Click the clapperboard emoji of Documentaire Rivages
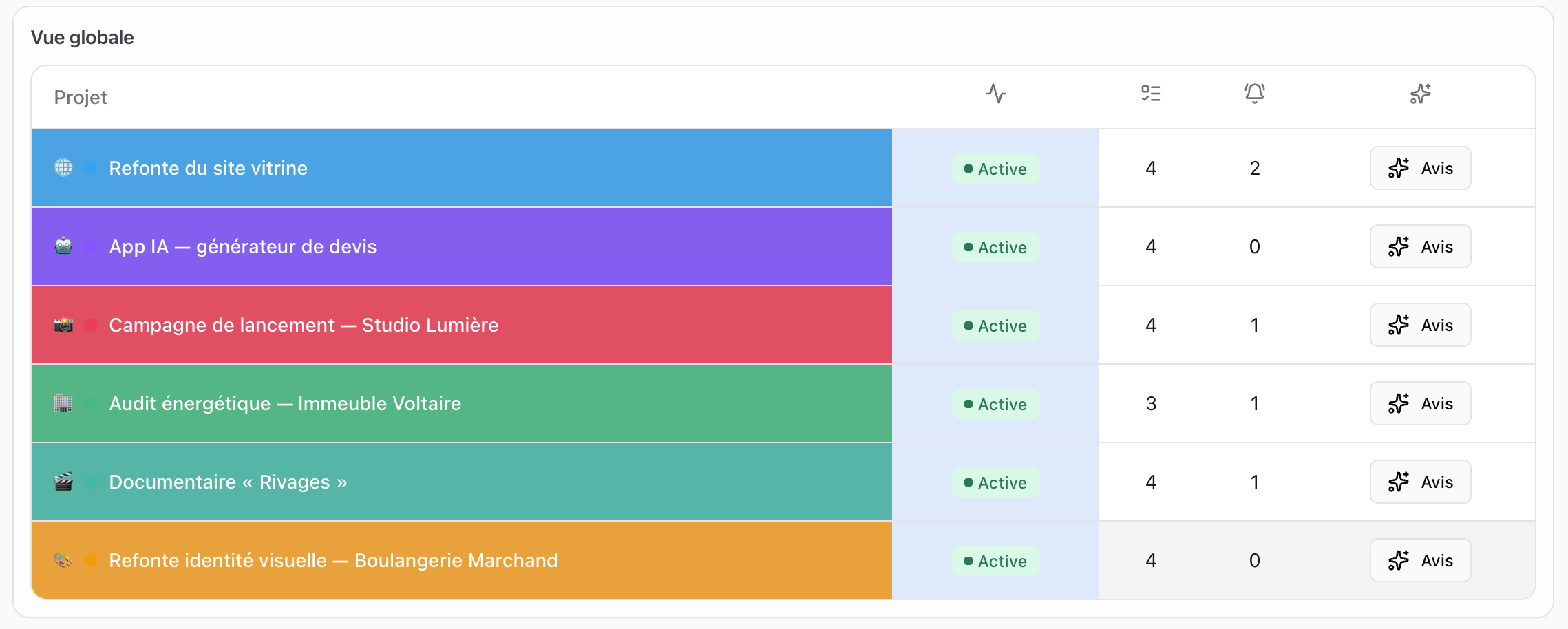This screenshot has height=629, width=1568. tap(63, 482)
